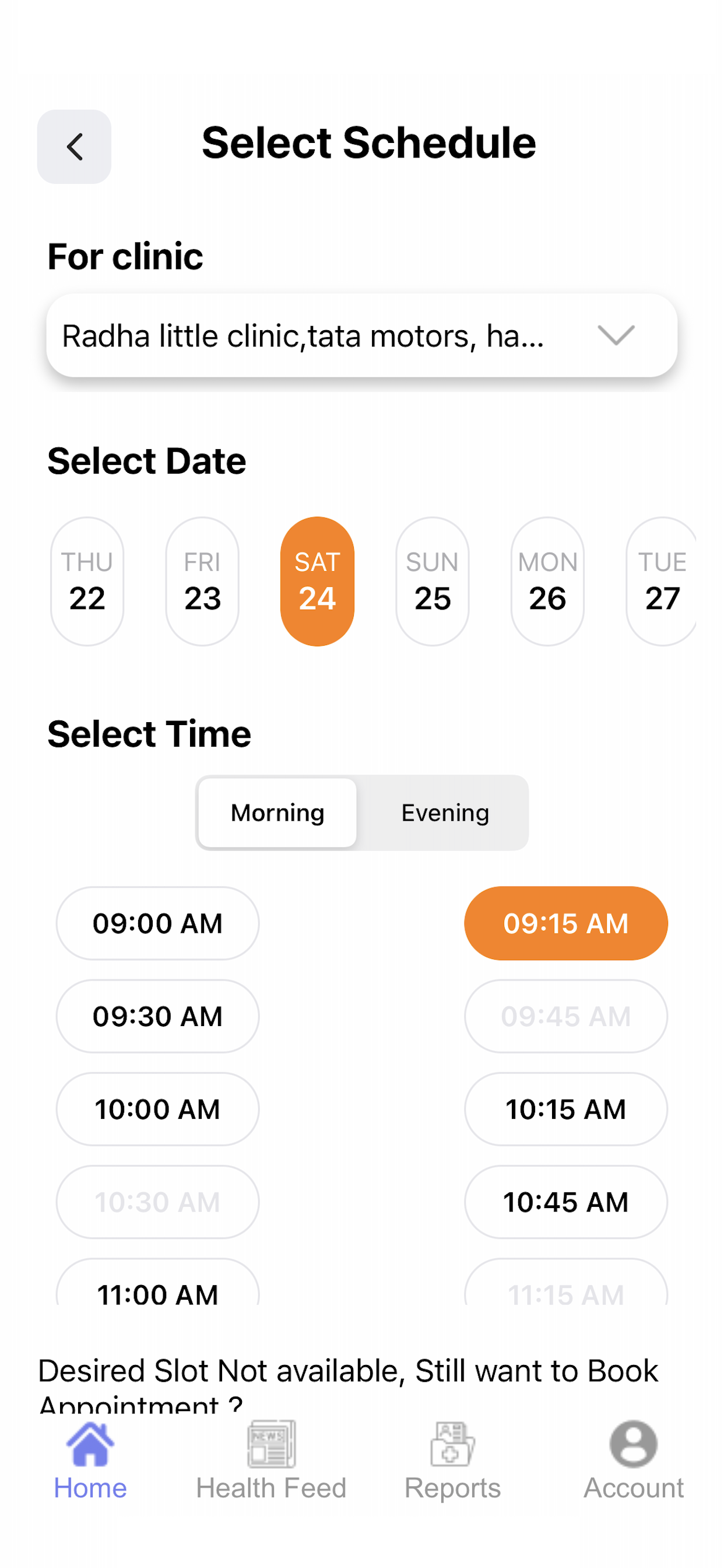724x1568 pixels.
Task: Select date Thursday 22
Action: click(x=87, y=582)
